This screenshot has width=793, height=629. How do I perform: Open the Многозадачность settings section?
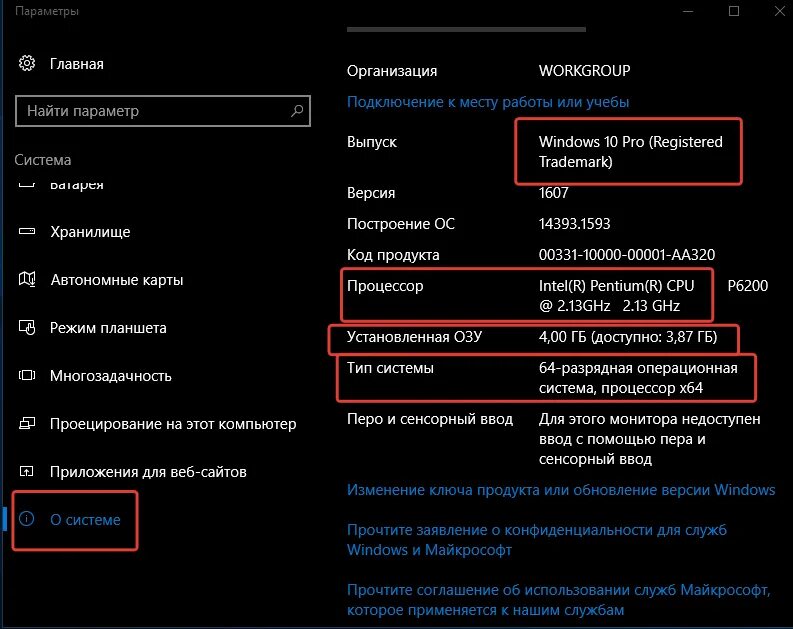(x=111, y=376)
